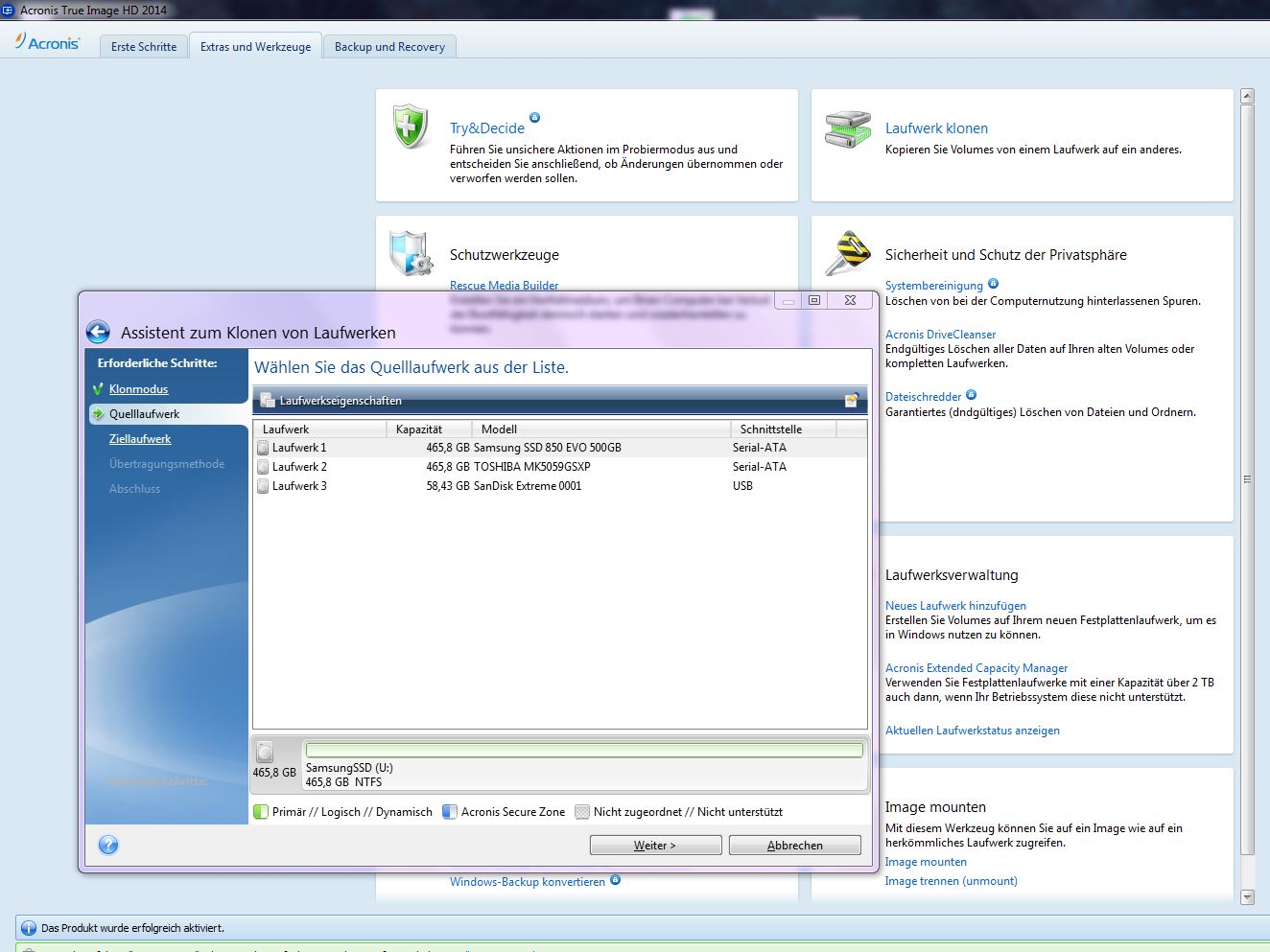Click the Acronis window title bar icon

click(x=9, y=10)
